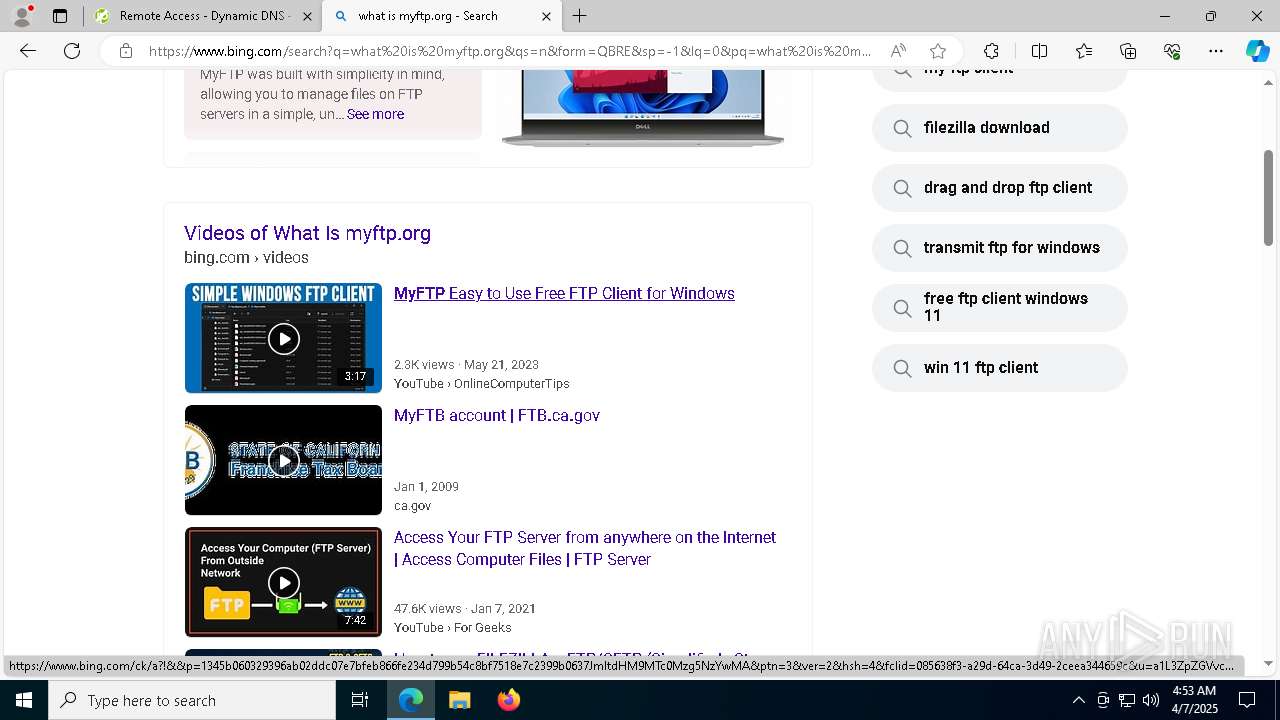This screenshot has height=720, width=1280.
Task: Select drag and drop ftp client suggestion
Action: coord(1000,188)
